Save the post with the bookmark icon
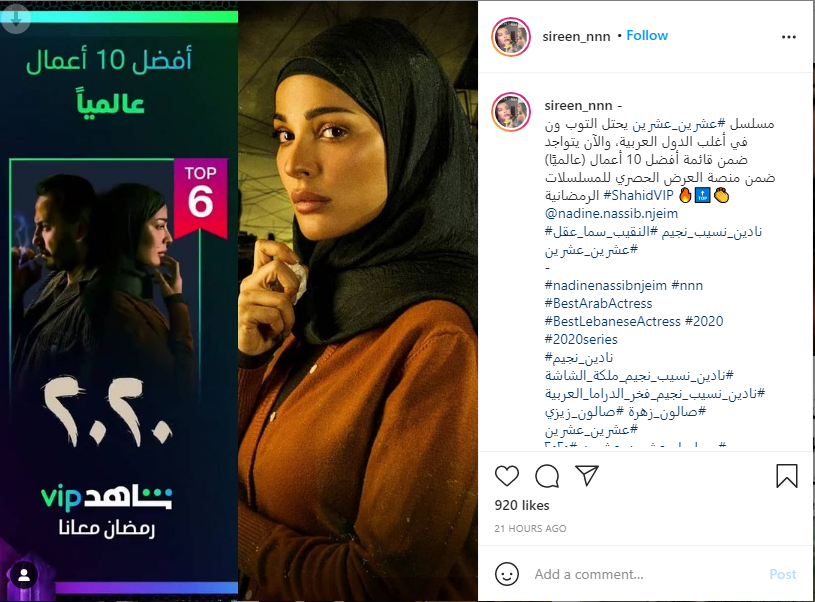 click(x=786, y=476)
